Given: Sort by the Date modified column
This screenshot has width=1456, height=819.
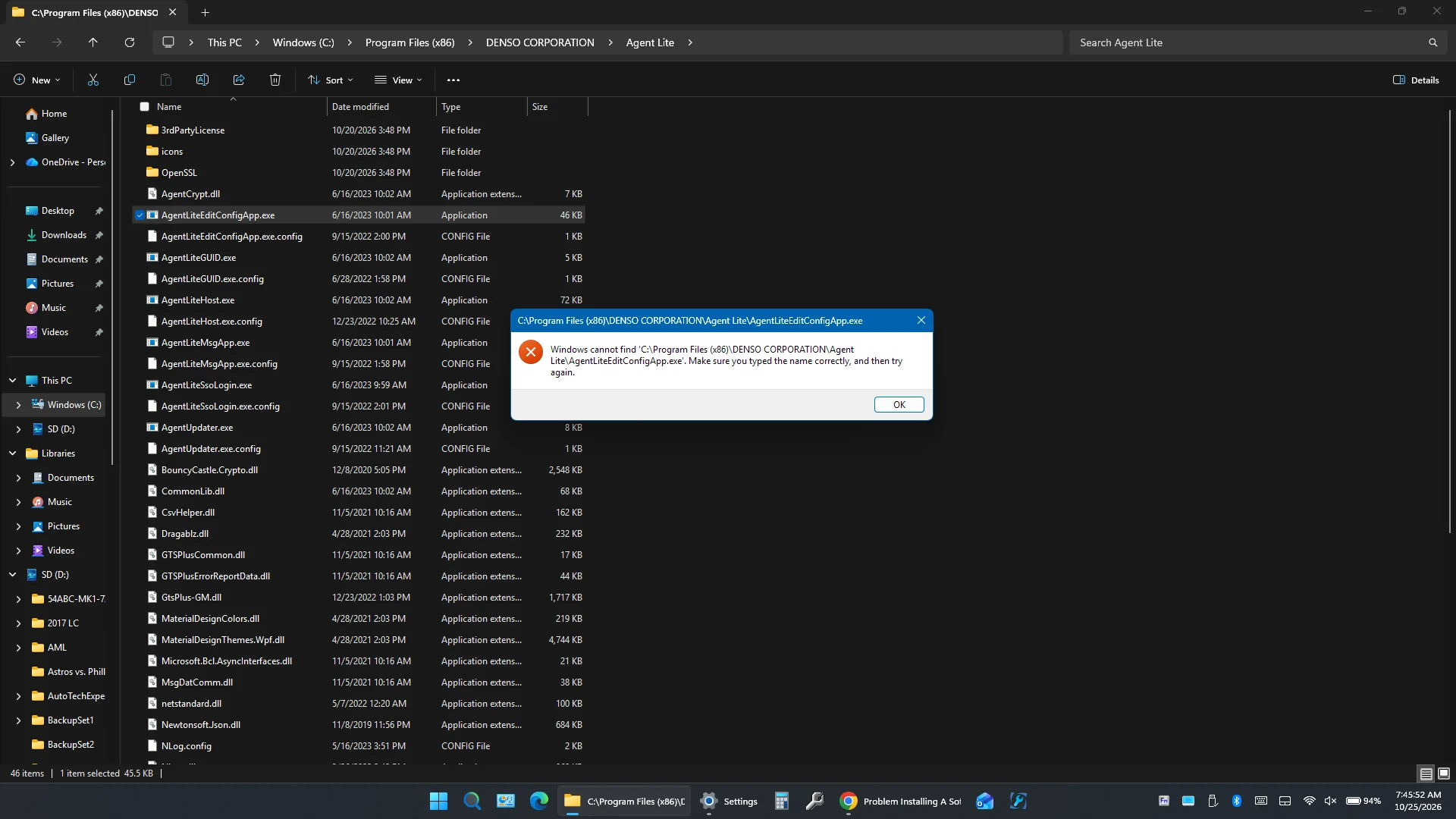Looking at the screenshot, I should [x=381, y=107].
